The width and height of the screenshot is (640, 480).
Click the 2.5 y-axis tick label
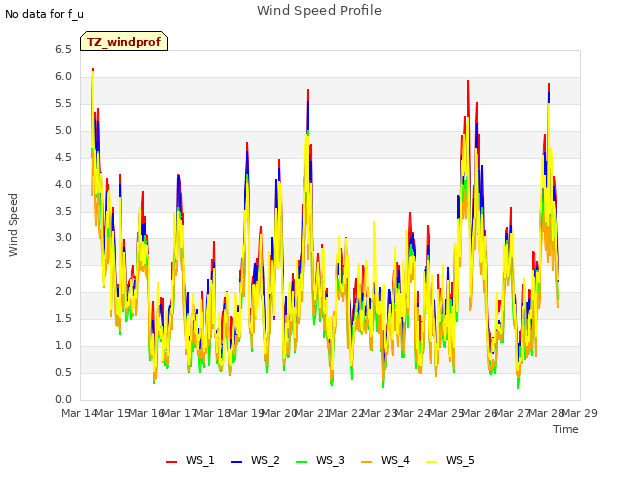coord(63,265)
